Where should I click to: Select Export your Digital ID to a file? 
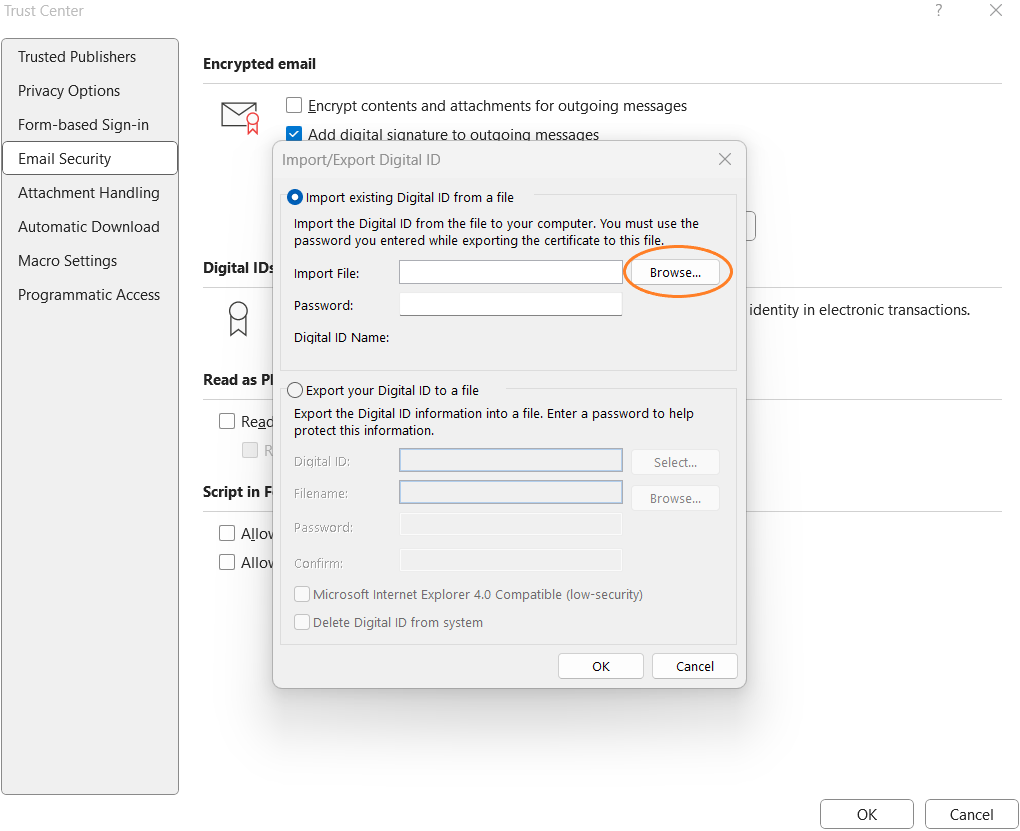click(x=294, y=390)
